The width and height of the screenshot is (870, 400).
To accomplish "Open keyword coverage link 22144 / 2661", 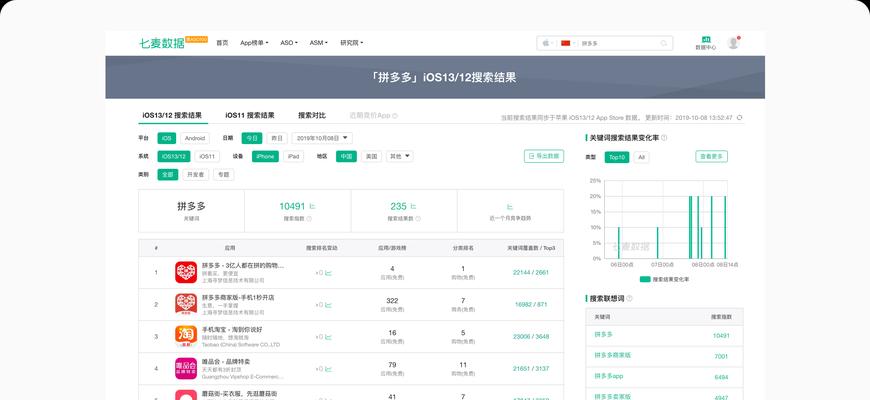I will tap(531, 272).
